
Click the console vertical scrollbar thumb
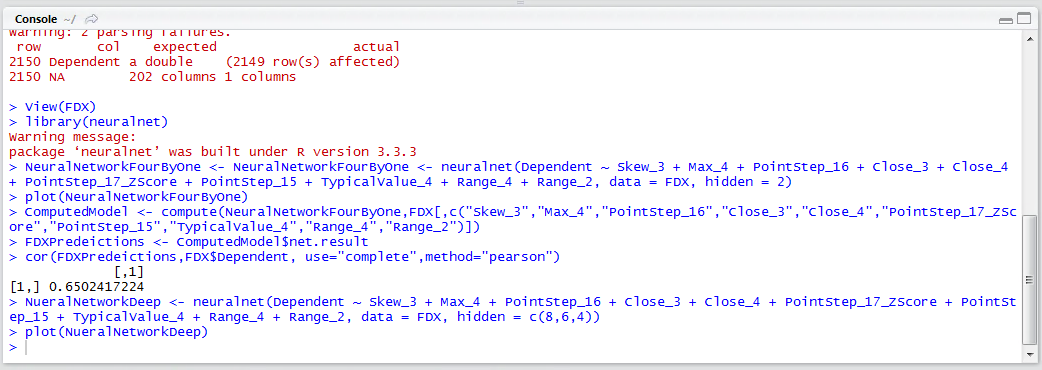click(1029, 282)
